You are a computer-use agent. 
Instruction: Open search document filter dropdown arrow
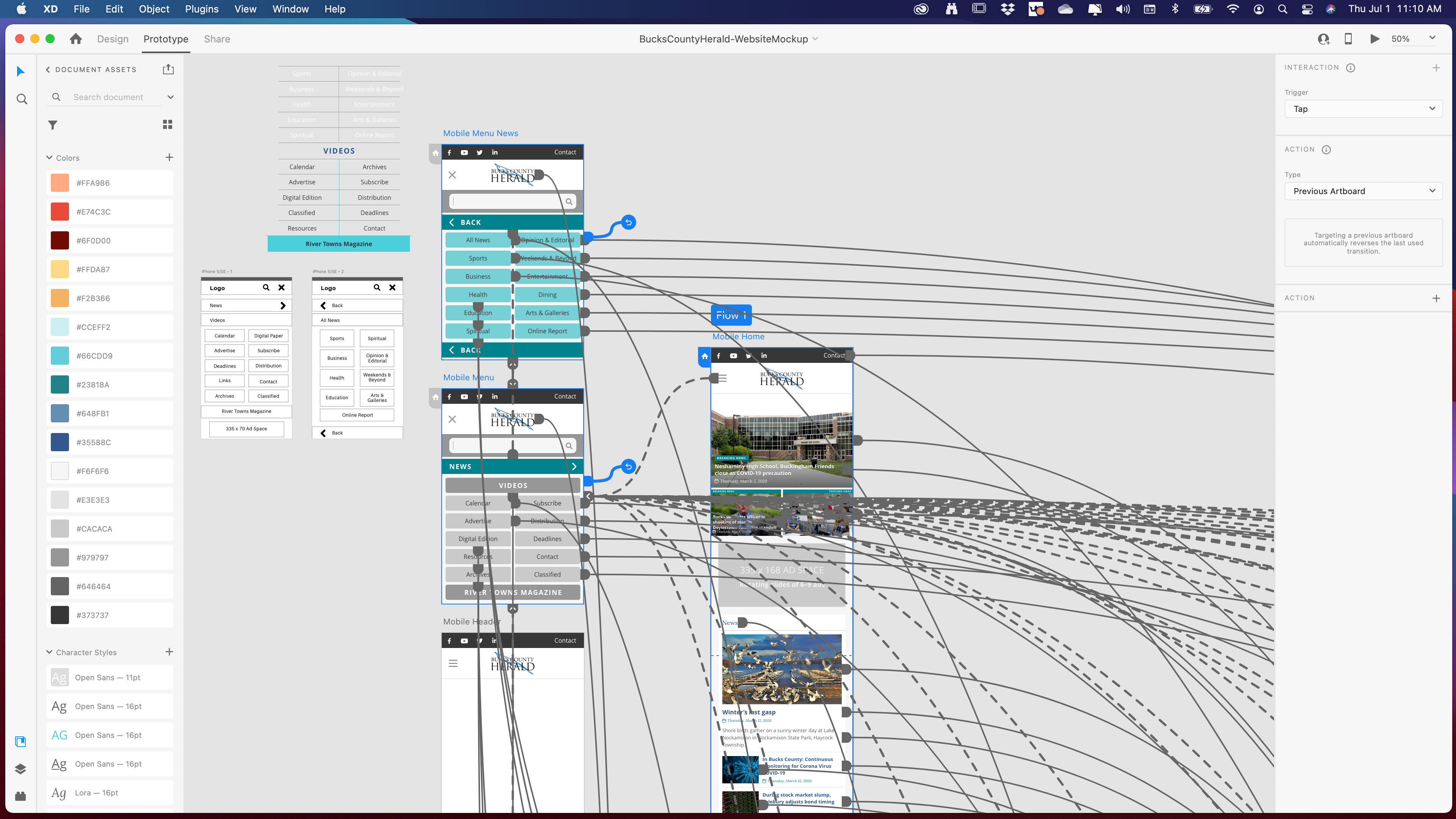[171, 97]
